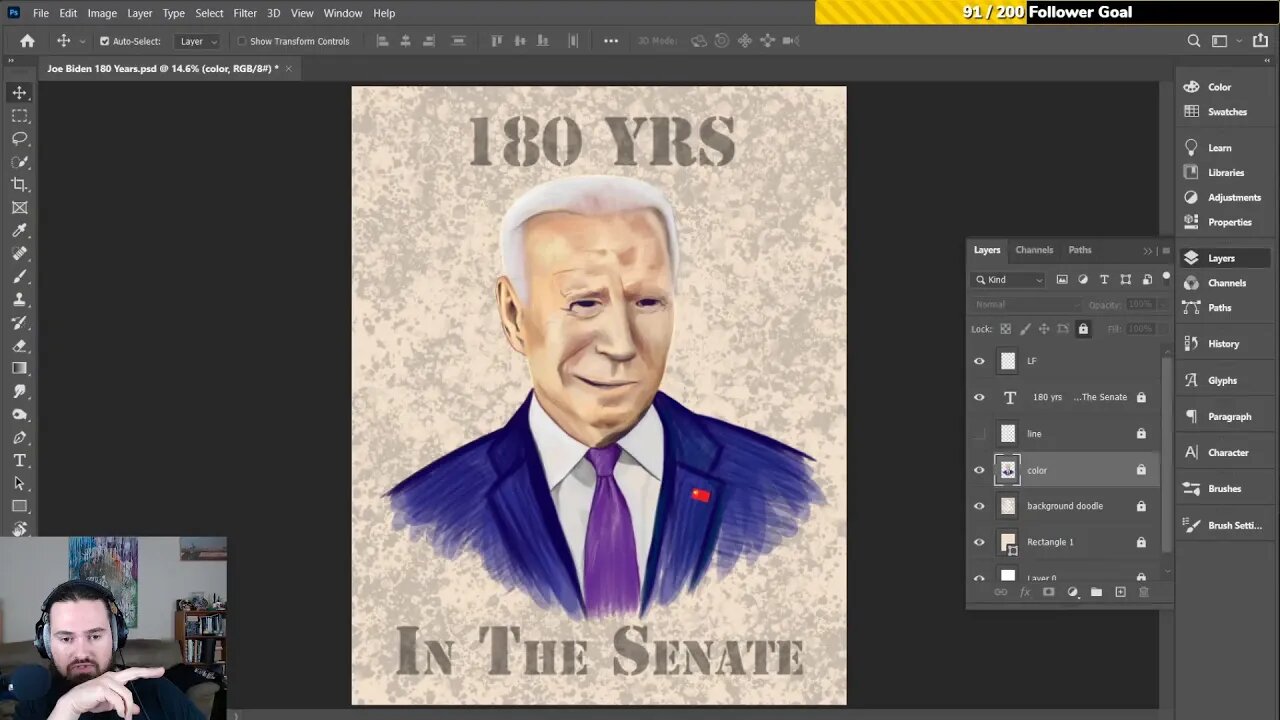Image resolution: width=1280 pixels, height=720 pixels.
Task: Select the Frame tool
Action: click(19, 207)
